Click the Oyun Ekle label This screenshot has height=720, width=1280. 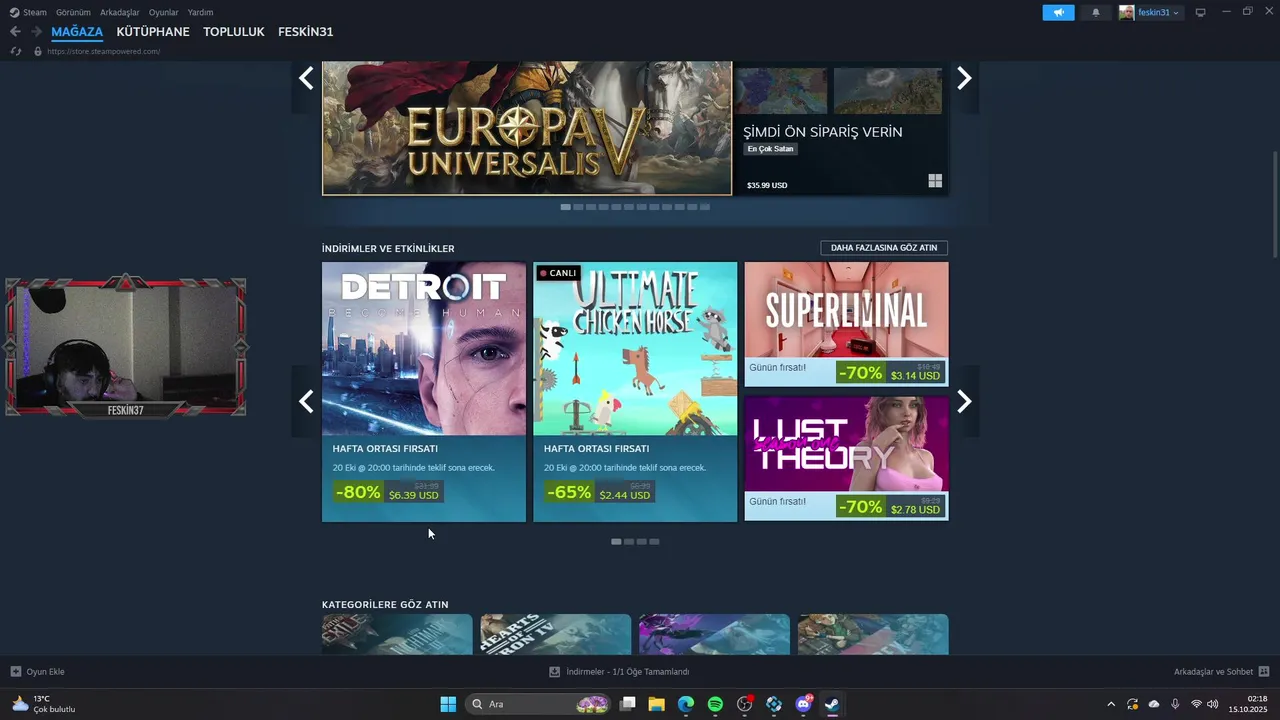pyautogui.click(x=46, y=672)
